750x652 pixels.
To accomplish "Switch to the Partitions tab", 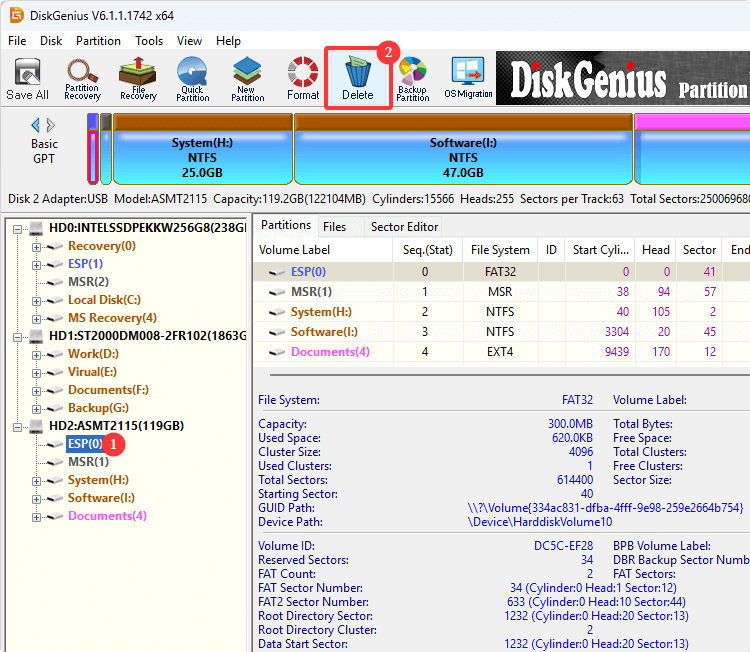I will 286,225.
